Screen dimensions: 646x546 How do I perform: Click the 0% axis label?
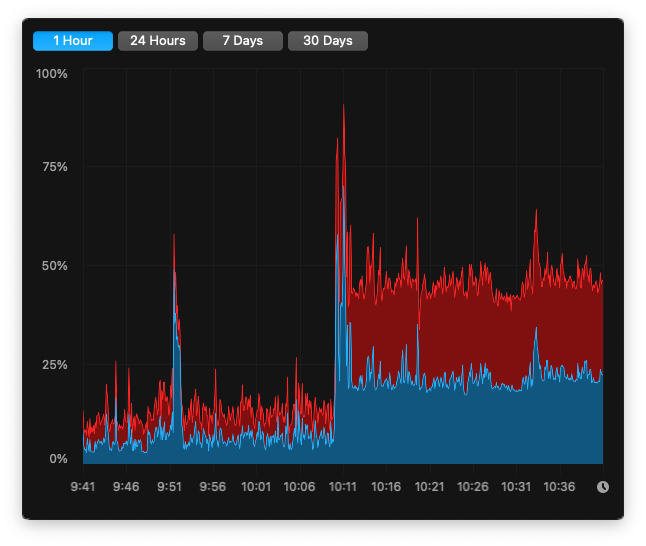pyautogui.click(x=58, y=459)
